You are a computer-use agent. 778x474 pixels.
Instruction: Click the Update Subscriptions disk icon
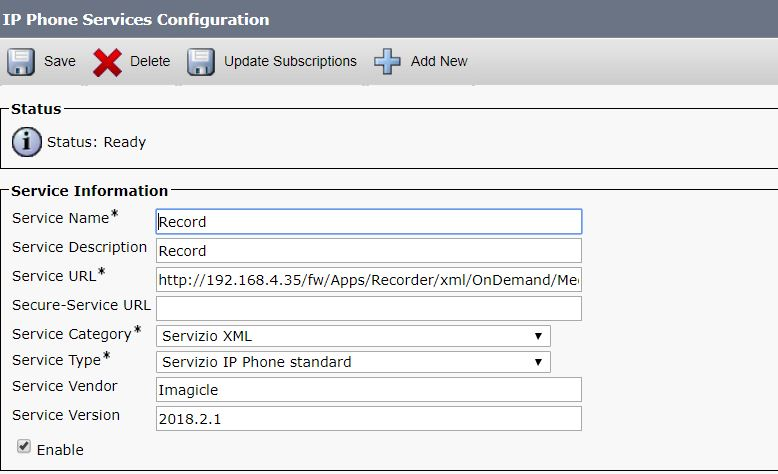[x=201, y=62]
